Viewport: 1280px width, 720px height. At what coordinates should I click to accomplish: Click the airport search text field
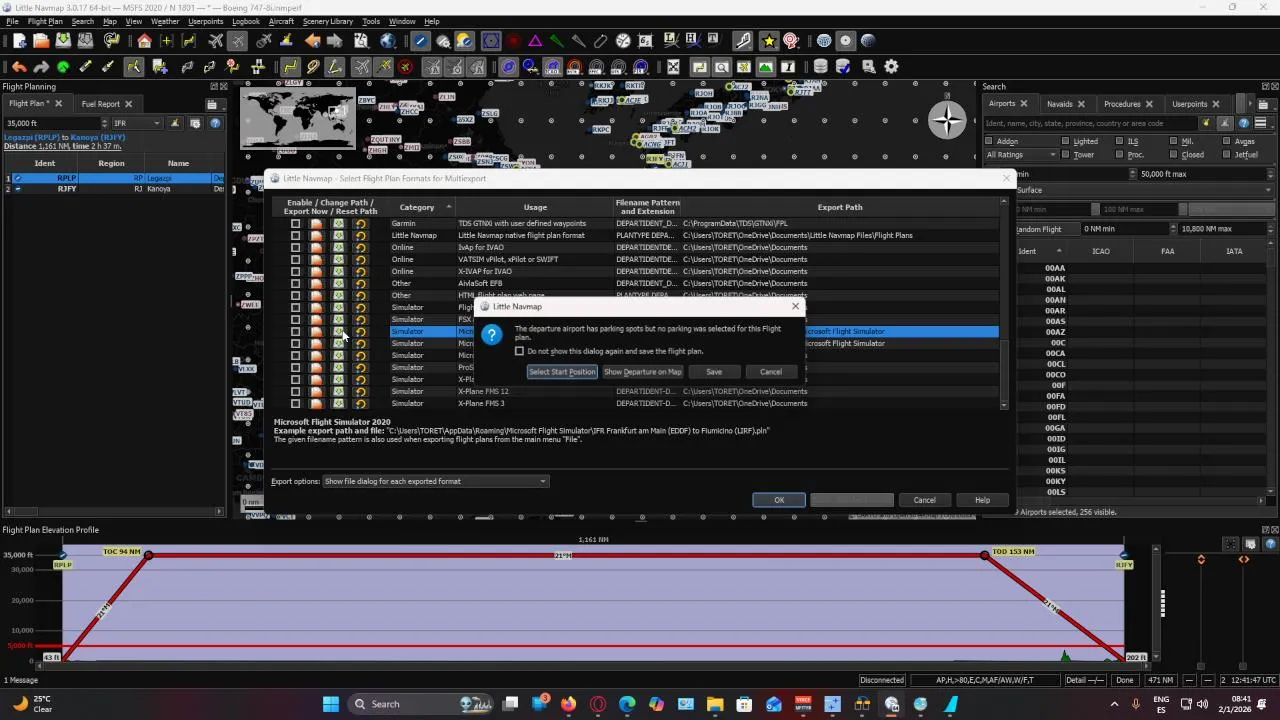(1090, 123)
